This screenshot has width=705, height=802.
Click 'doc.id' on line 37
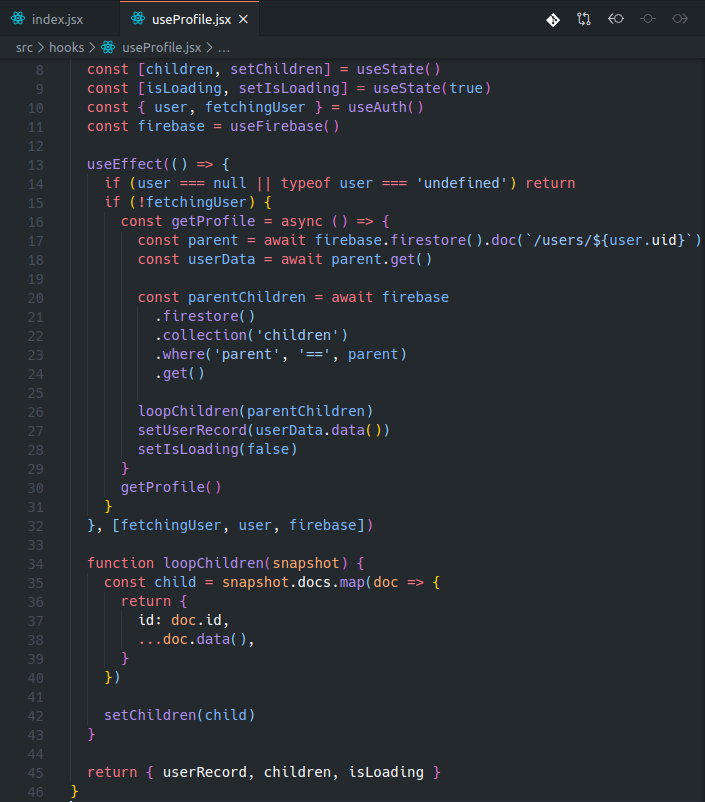196,620
